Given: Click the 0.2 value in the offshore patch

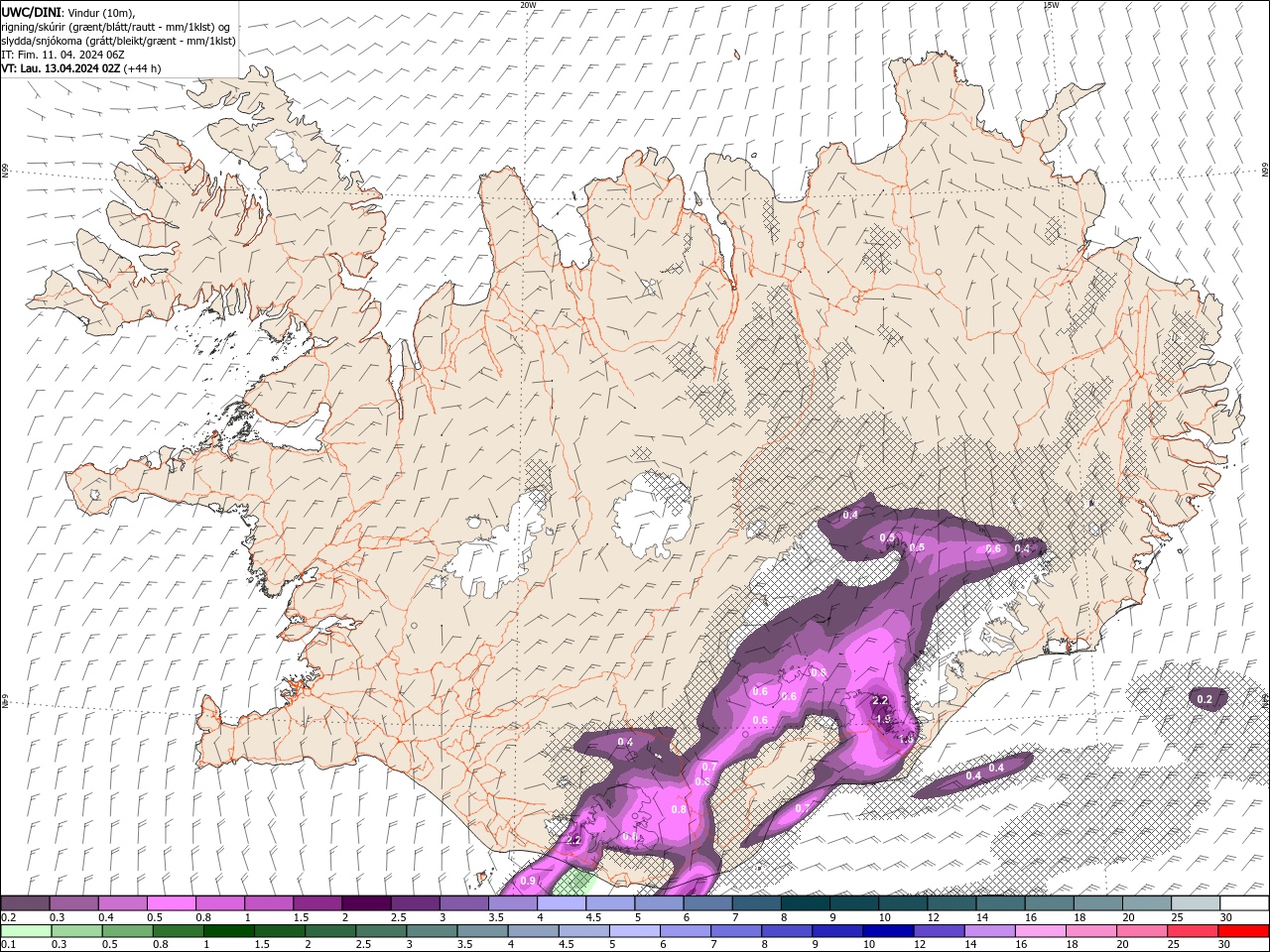Looking at the screenshot, I should click(1205, 699).
